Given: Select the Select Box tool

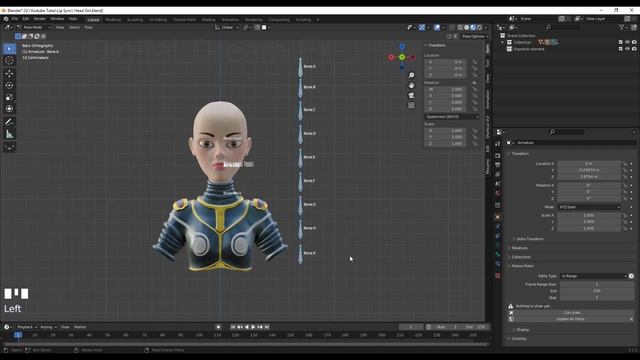Looking at the screenshot, I should (9, 49).
